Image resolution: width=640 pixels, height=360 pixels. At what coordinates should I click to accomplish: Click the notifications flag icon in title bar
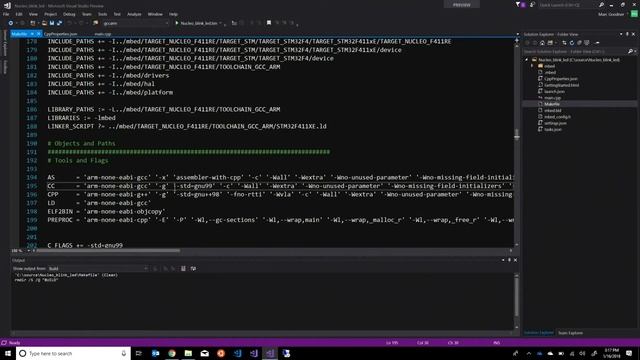tap(518, 5)
